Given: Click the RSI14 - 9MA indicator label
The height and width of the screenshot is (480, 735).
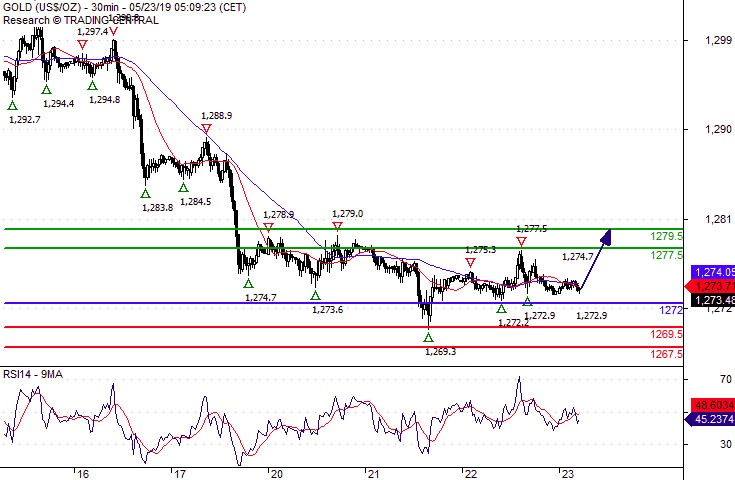Looking at the screenshot, I should click(33, 374).
